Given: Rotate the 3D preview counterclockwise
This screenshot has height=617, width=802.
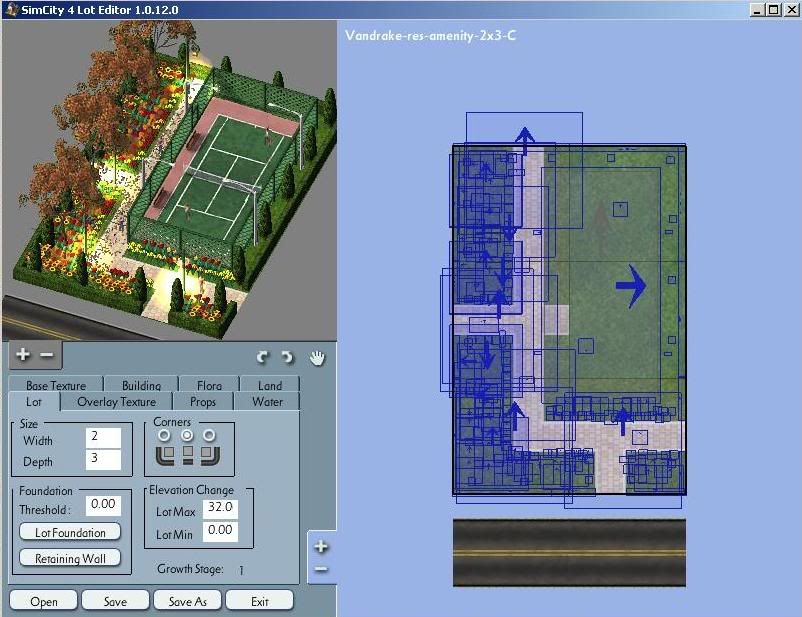Looking at the screenshot, I should tap(263, 357).
